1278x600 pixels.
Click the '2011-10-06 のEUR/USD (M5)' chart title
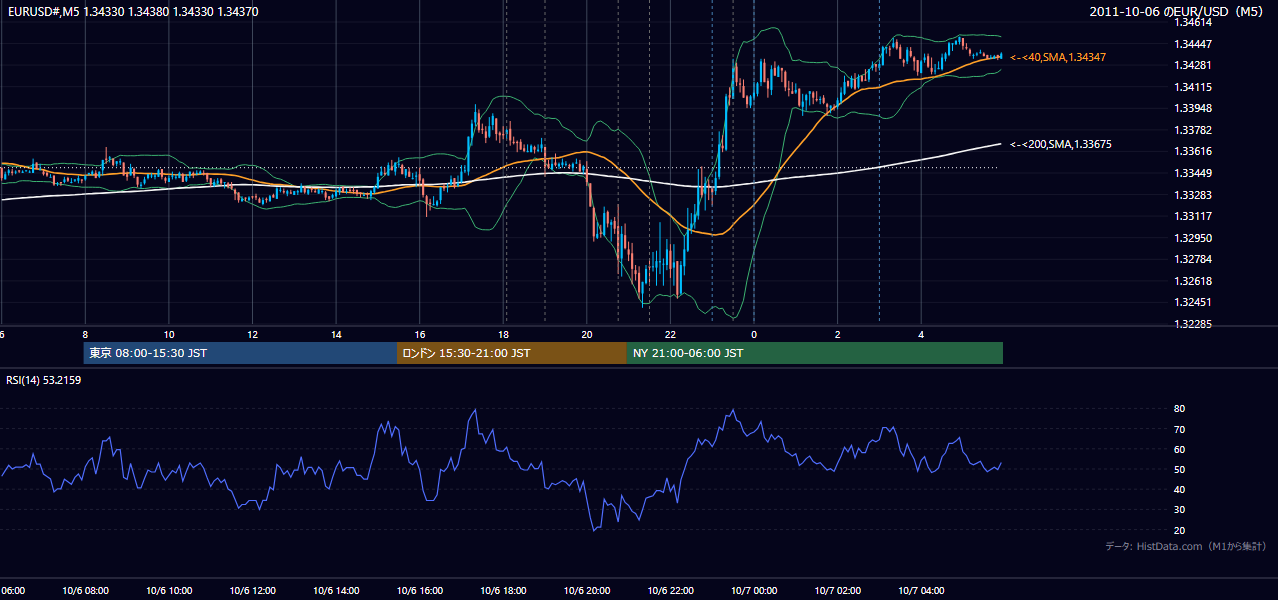tap(1177, 11)
